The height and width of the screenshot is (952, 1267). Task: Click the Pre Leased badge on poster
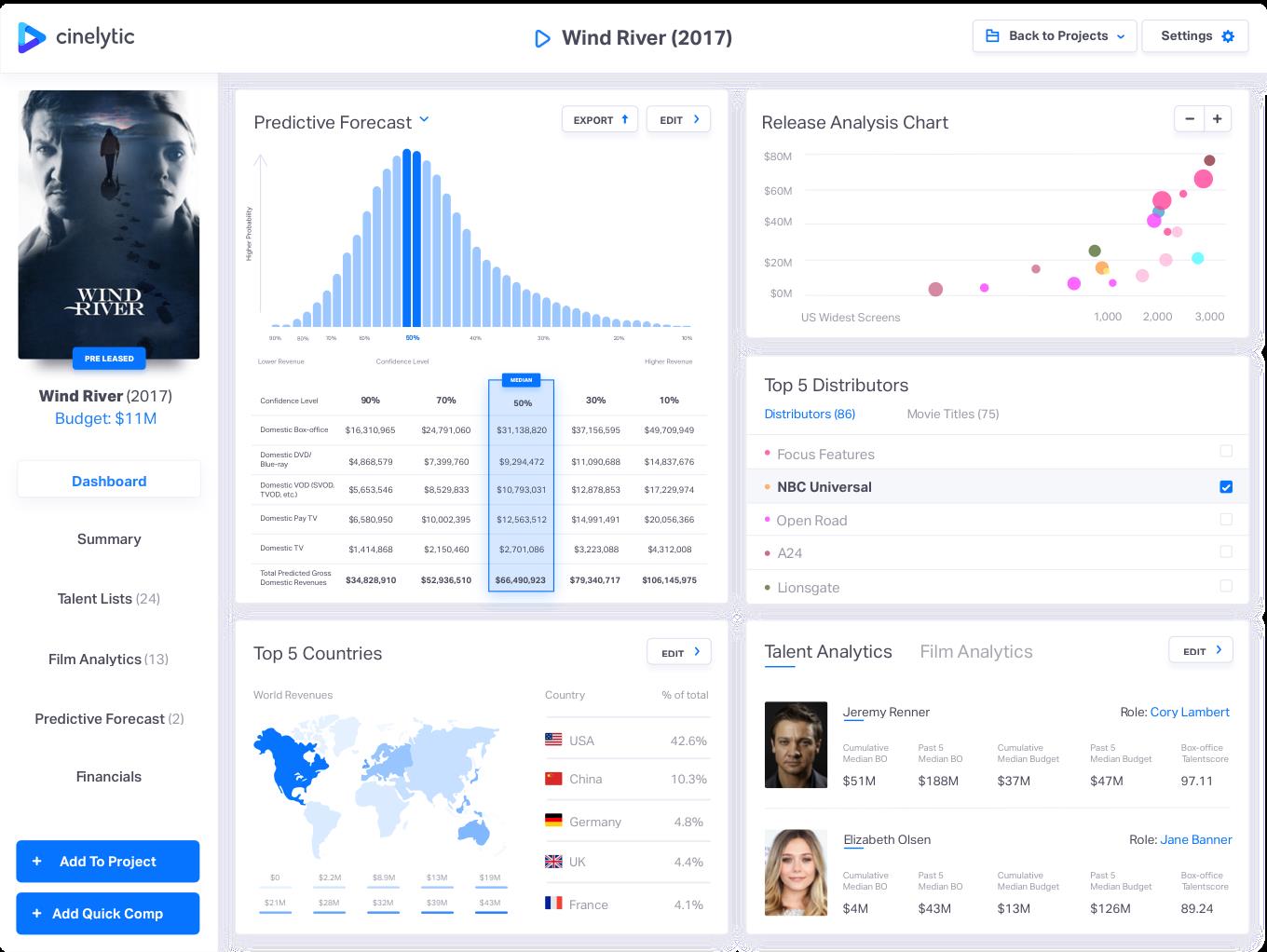click(109, 358)
